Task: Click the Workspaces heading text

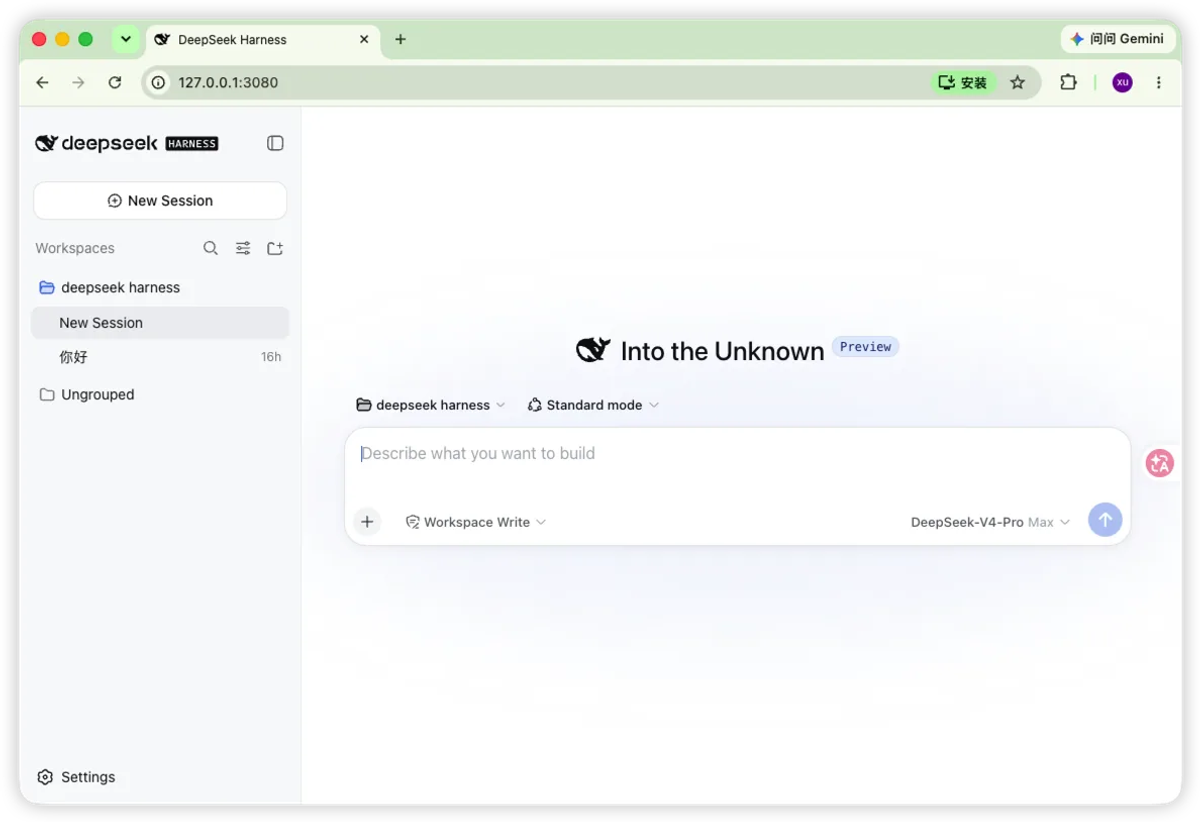Action: [75, 248]
